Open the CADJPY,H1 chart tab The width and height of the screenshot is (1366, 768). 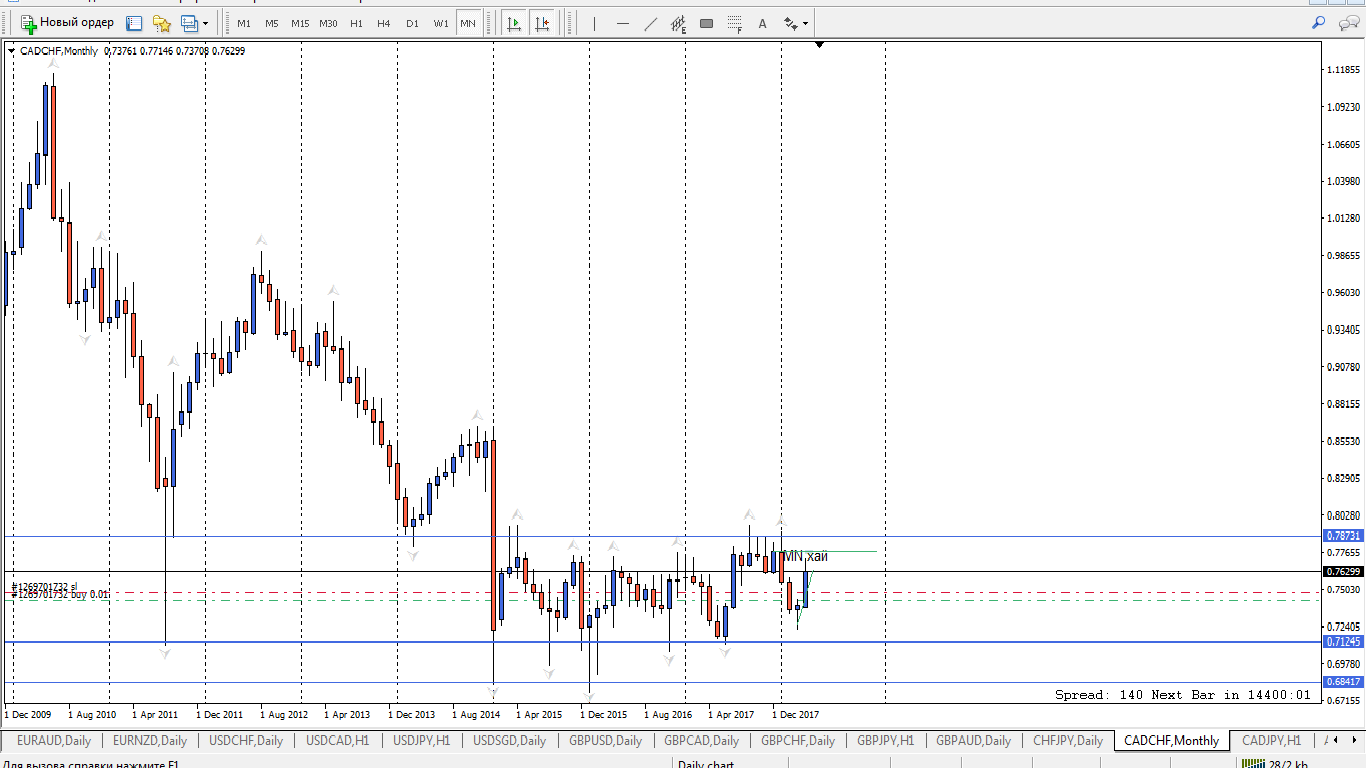tap(1271, 741)
